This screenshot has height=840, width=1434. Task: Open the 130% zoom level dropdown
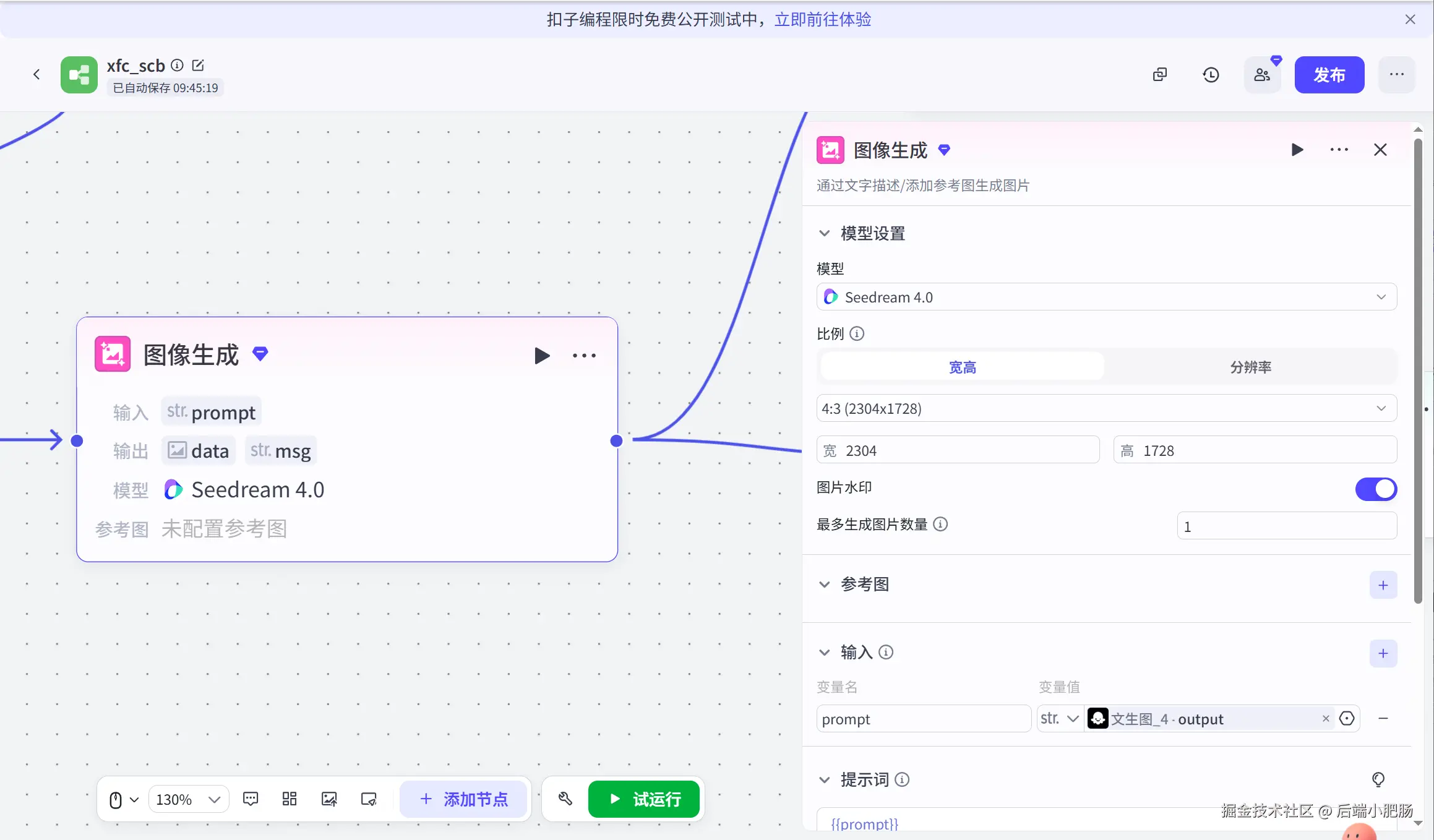pos(188,799)
